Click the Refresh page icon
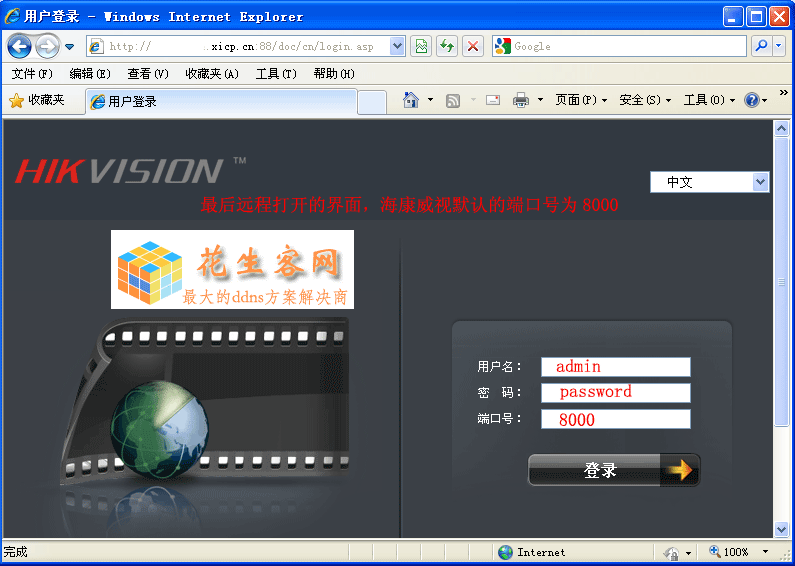The image size is (795, 566). click(x=447, y=46)
